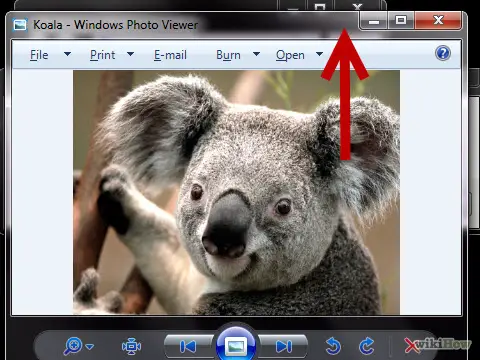Open the Burn menu
The image size is (480, 360).
click(x=228, y=55)
